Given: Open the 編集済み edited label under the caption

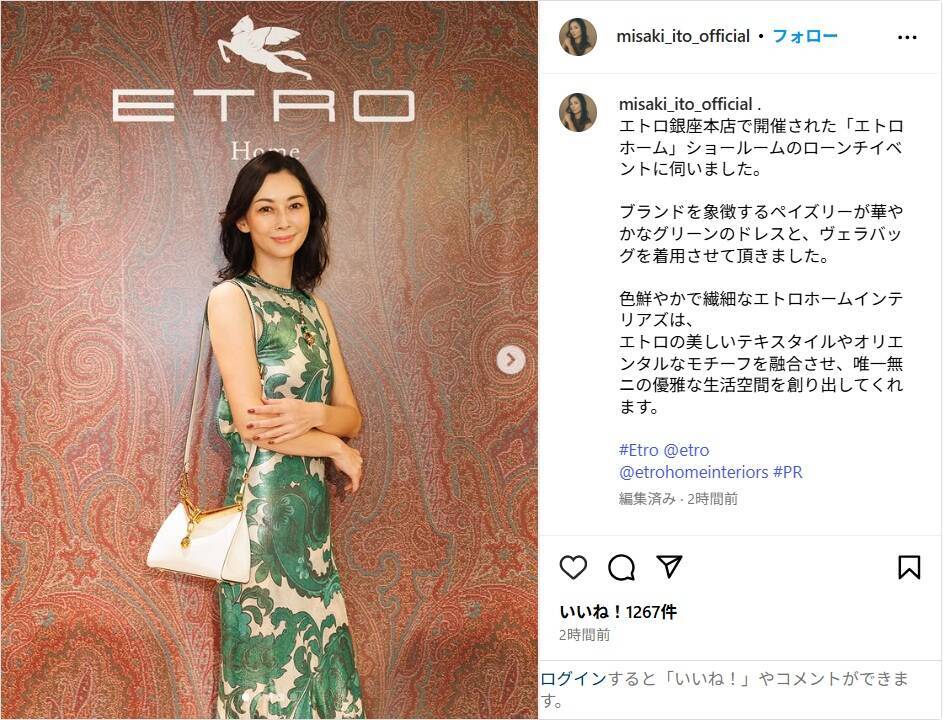Looking at the screenshot, I should click(x=647, y=499).
